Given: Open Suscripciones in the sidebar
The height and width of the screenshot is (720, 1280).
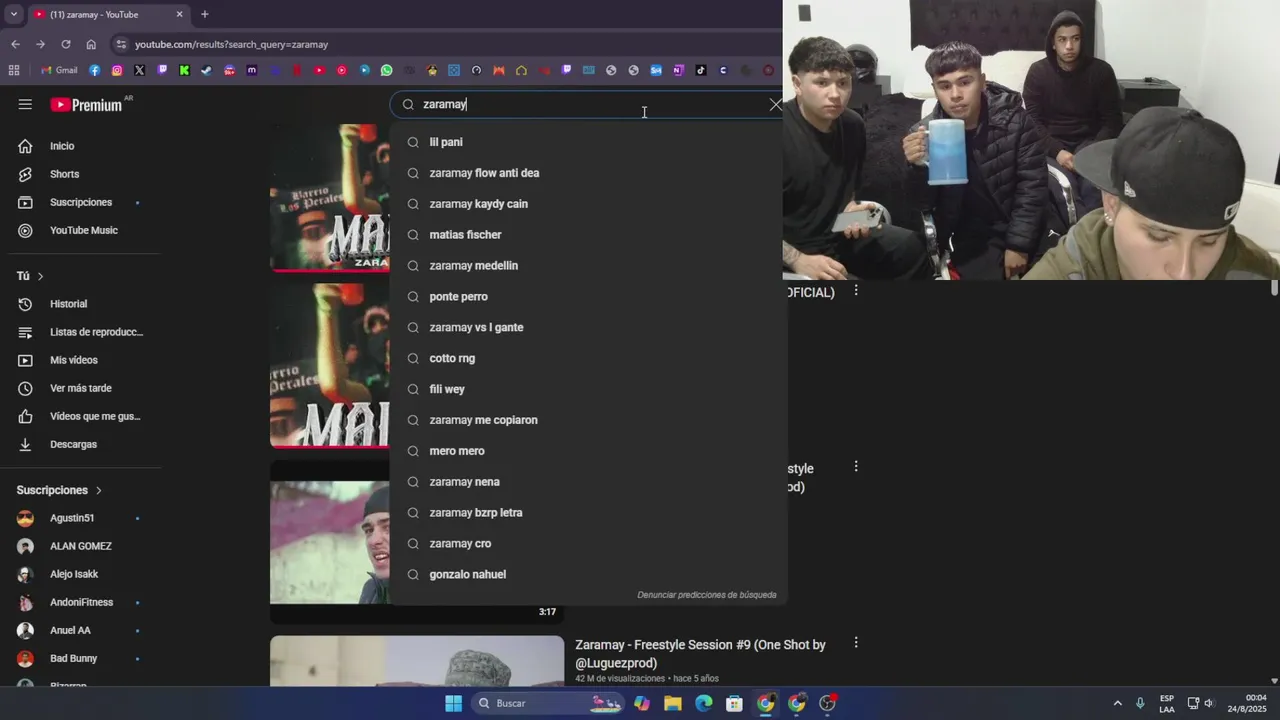Looking at the screenshot, I should click(x=80, y=202).
